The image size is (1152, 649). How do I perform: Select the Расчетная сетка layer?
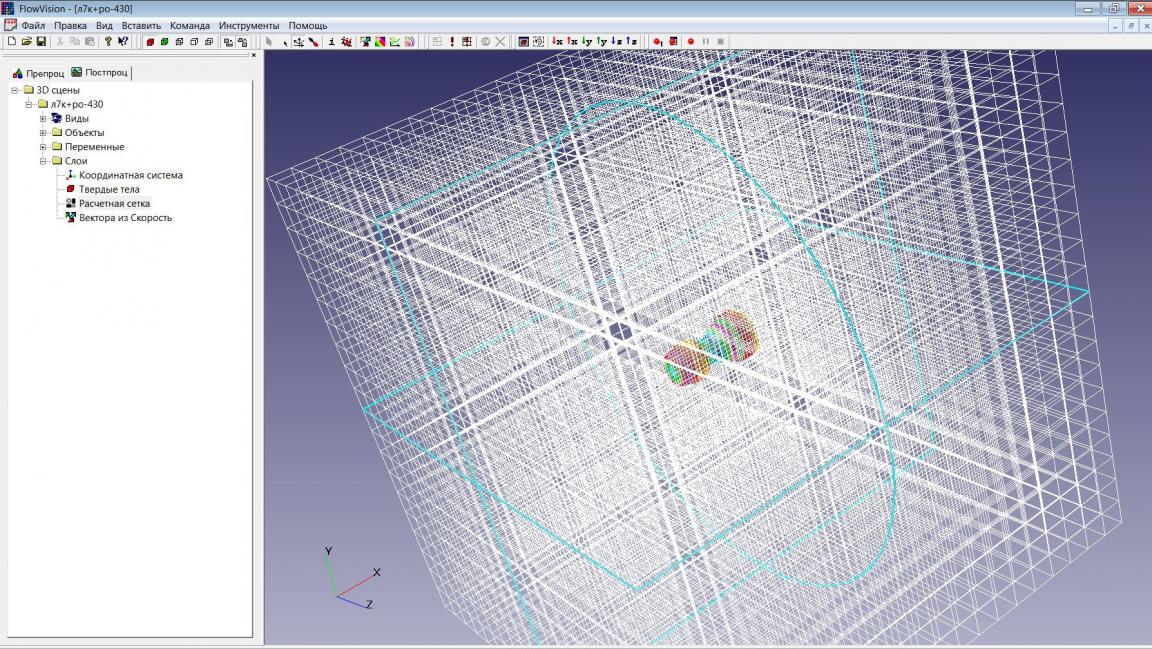tap(114, 203)
